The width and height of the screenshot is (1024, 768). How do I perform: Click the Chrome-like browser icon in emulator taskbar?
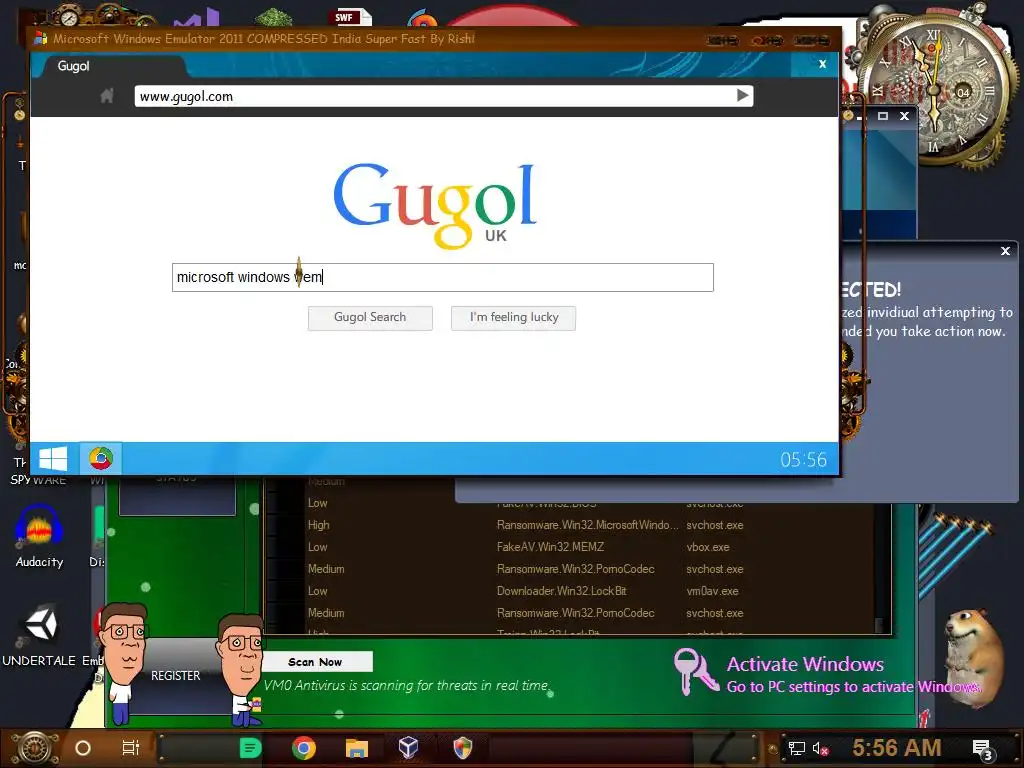pos(101,458)
